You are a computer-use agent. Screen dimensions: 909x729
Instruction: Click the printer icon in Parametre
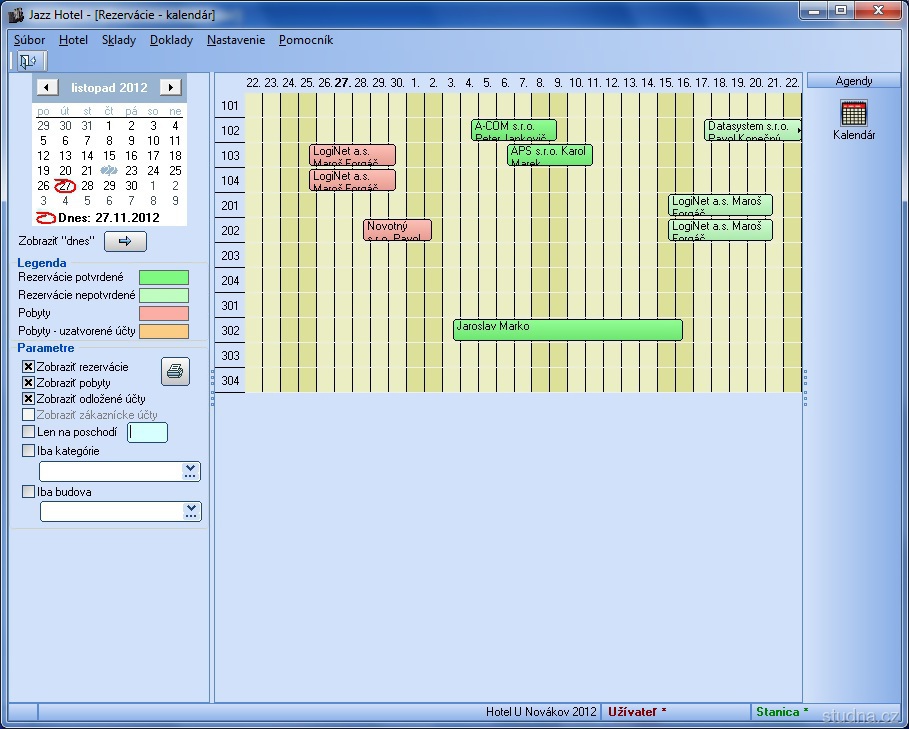point(175,372)
